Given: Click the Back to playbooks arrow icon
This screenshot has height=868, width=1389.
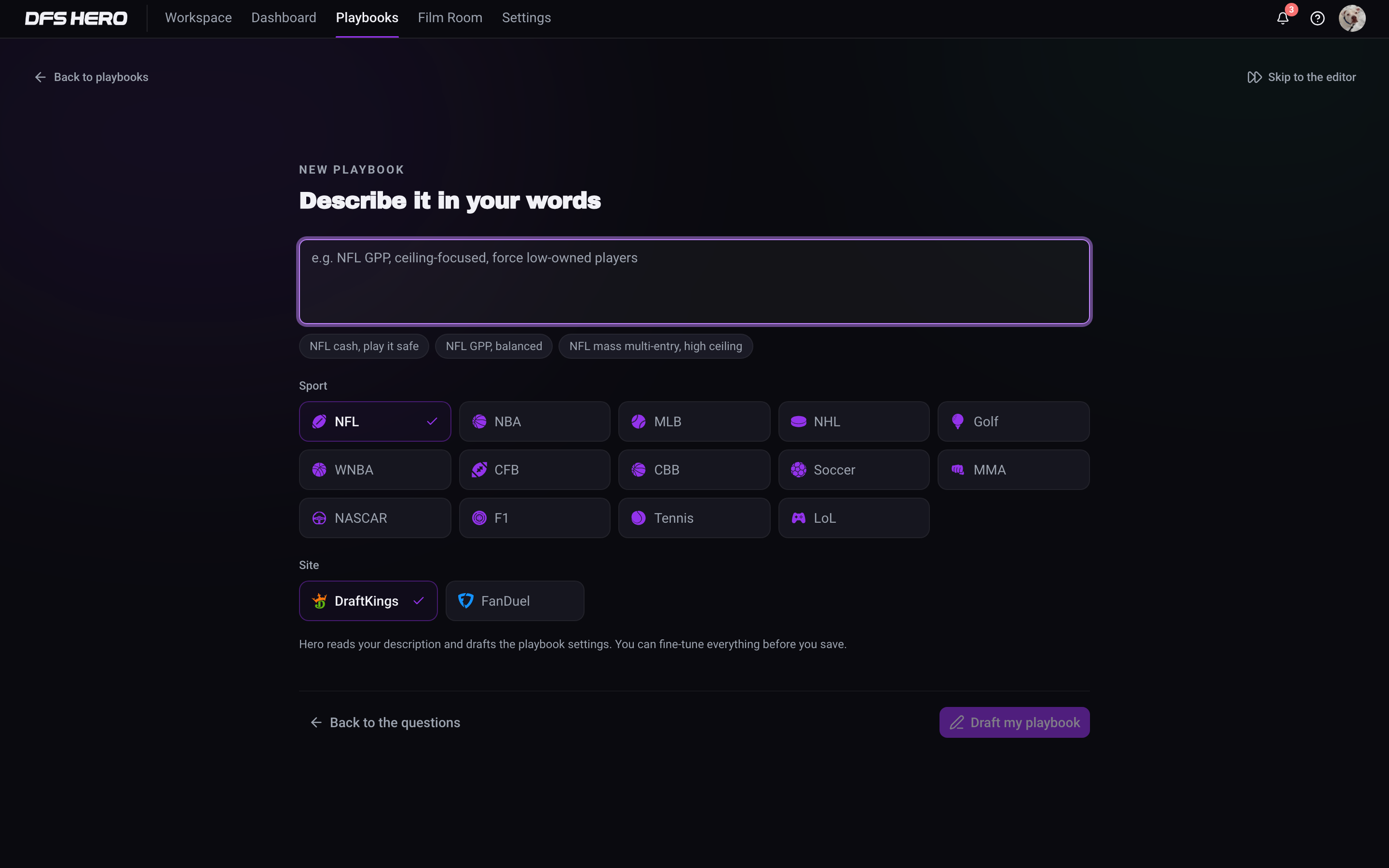Looking at the screenshot, I should [x=40, y=77].
